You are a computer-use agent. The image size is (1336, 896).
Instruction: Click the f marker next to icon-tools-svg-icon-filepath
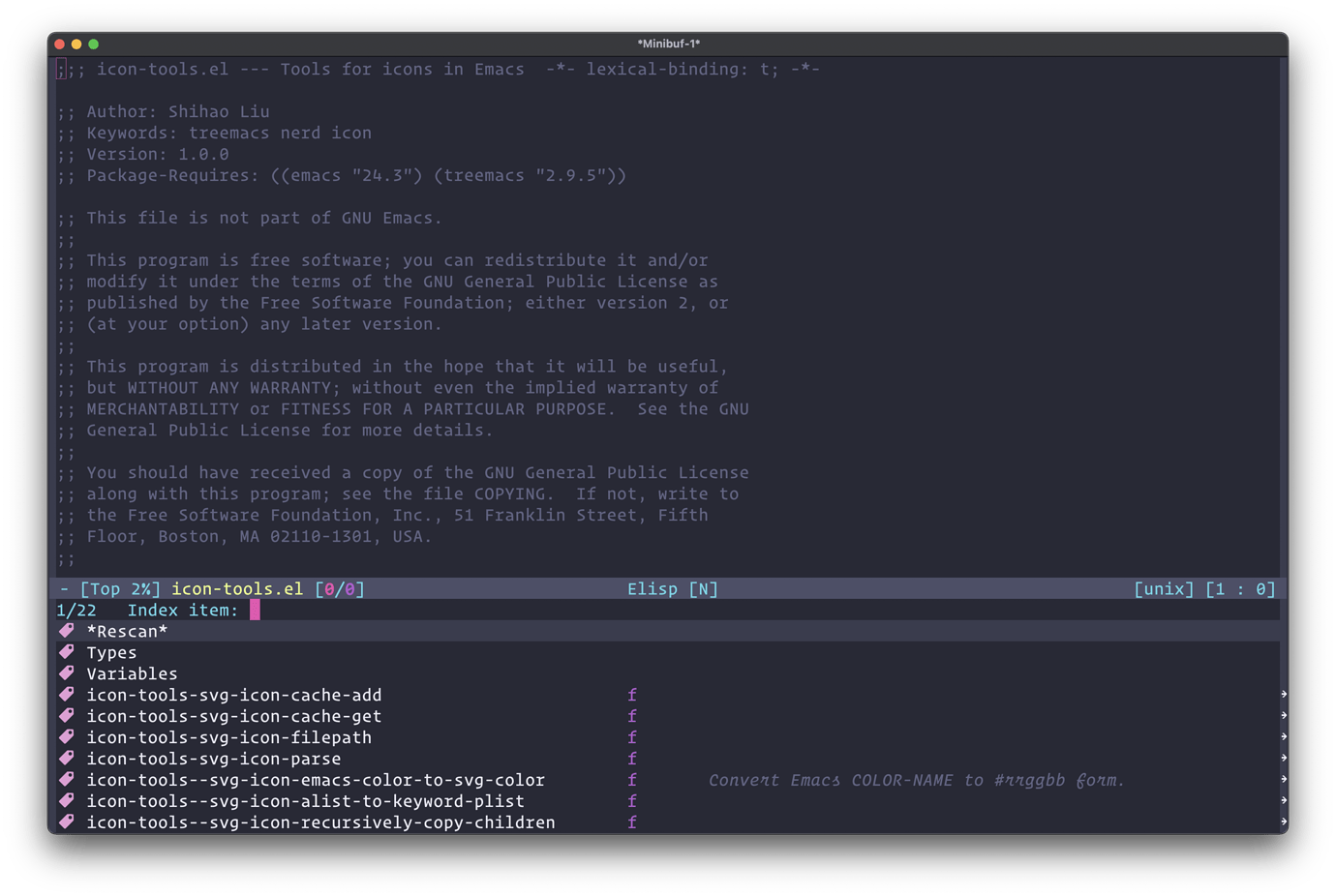(x=631, y=737)
